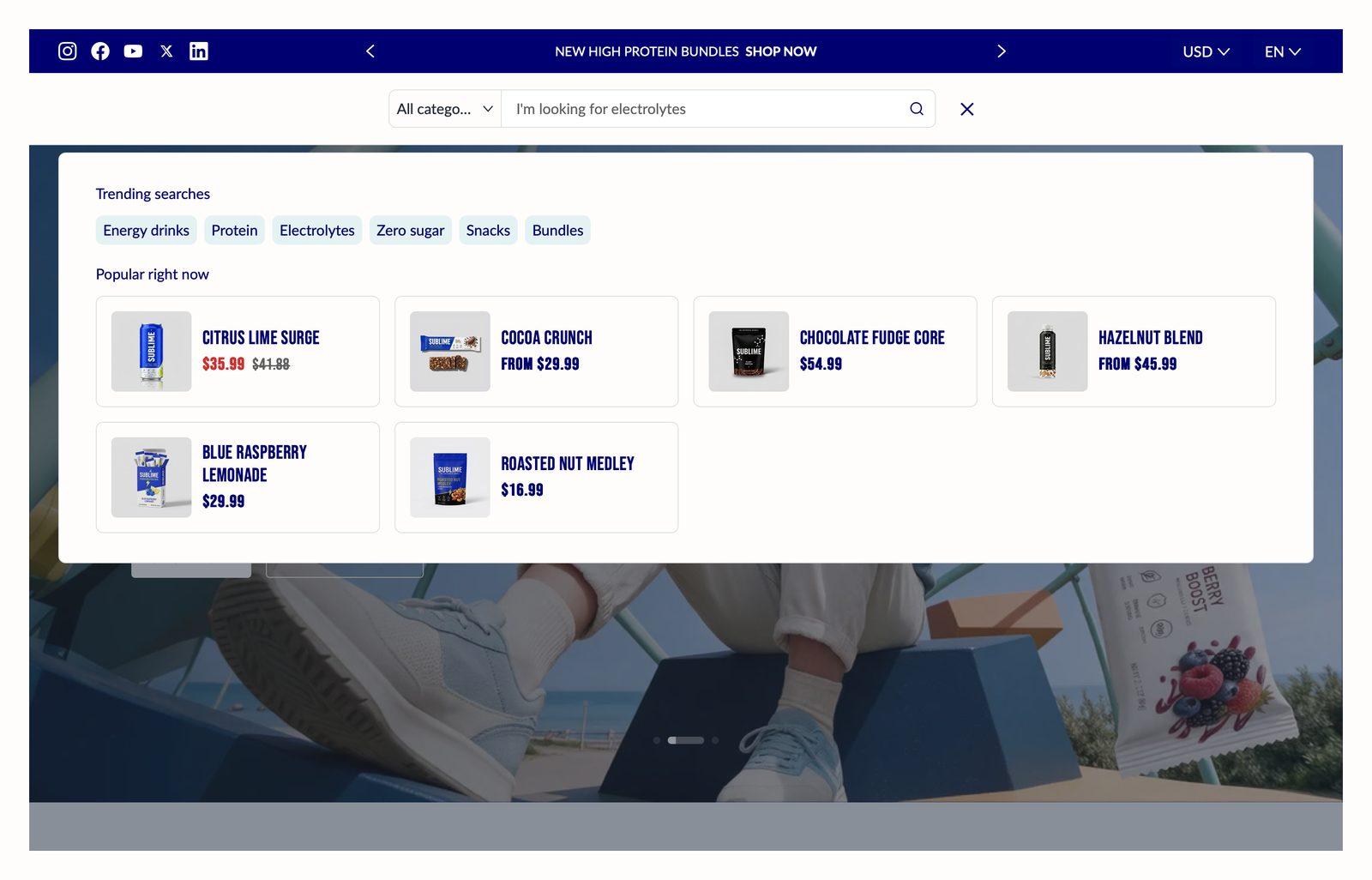Viewport: 1372px width, 880px height.
Task: Select the Energy drinks trending search
Action: click(147, 230)
